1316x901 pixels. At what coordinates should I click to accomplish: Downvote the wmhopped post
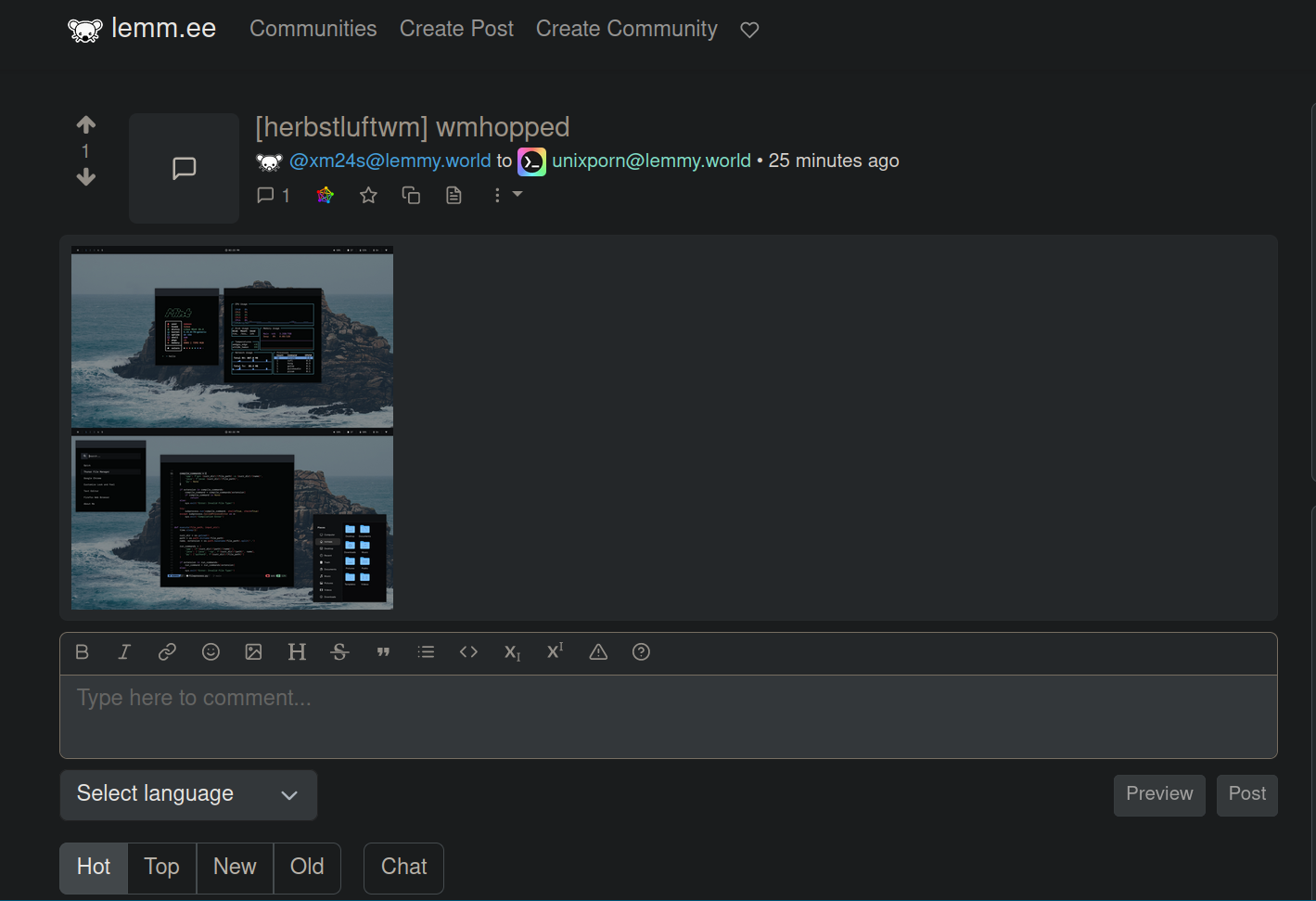tap(85, 177)
